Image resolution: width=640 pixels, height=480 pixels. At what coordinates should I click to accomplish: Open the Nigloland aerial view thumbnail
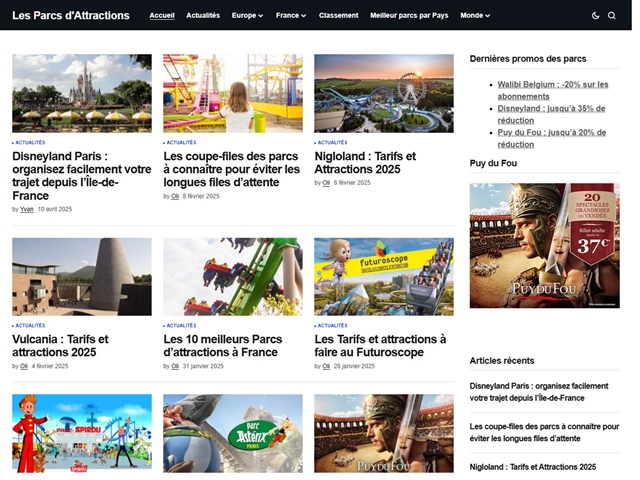[x=384, y=93]
